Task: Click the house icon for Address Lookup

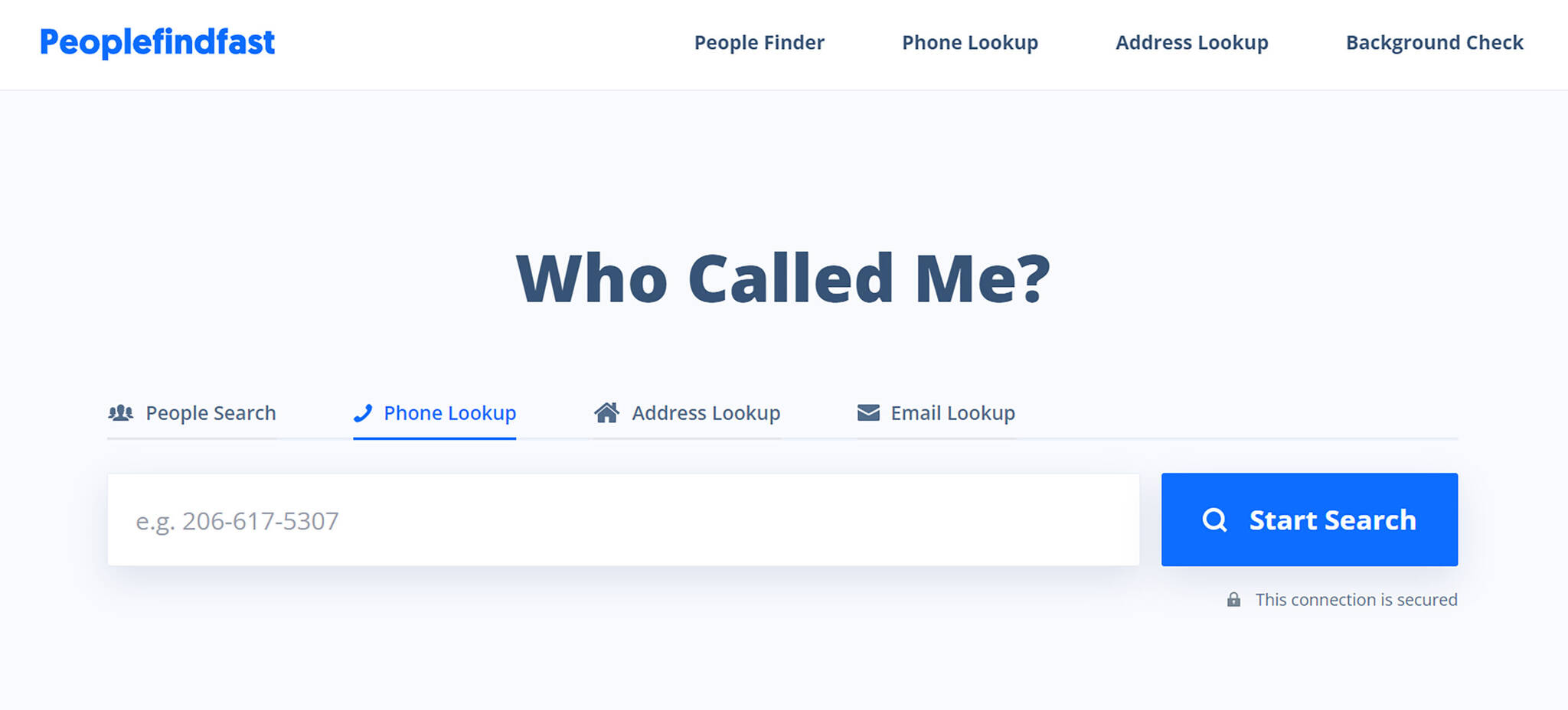Action: point(606,412)
